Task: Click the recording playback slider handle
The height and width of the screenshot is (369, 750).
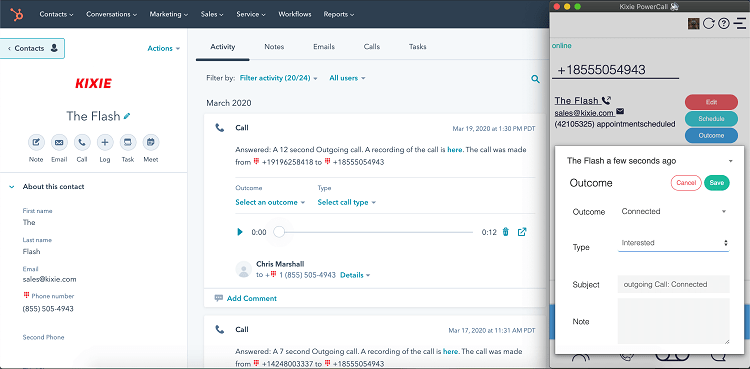Action: 279,232
